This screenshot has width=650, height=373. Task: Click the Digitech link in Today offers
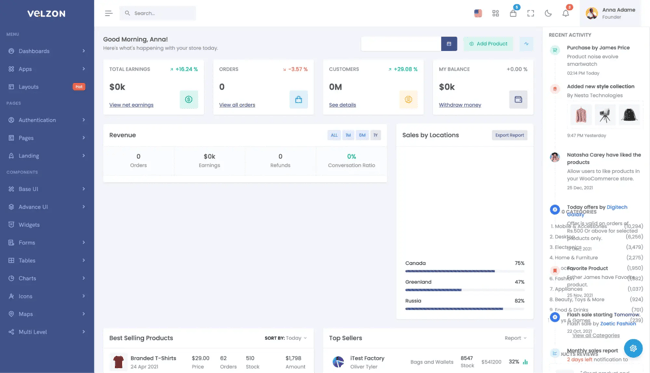[617, 207]
